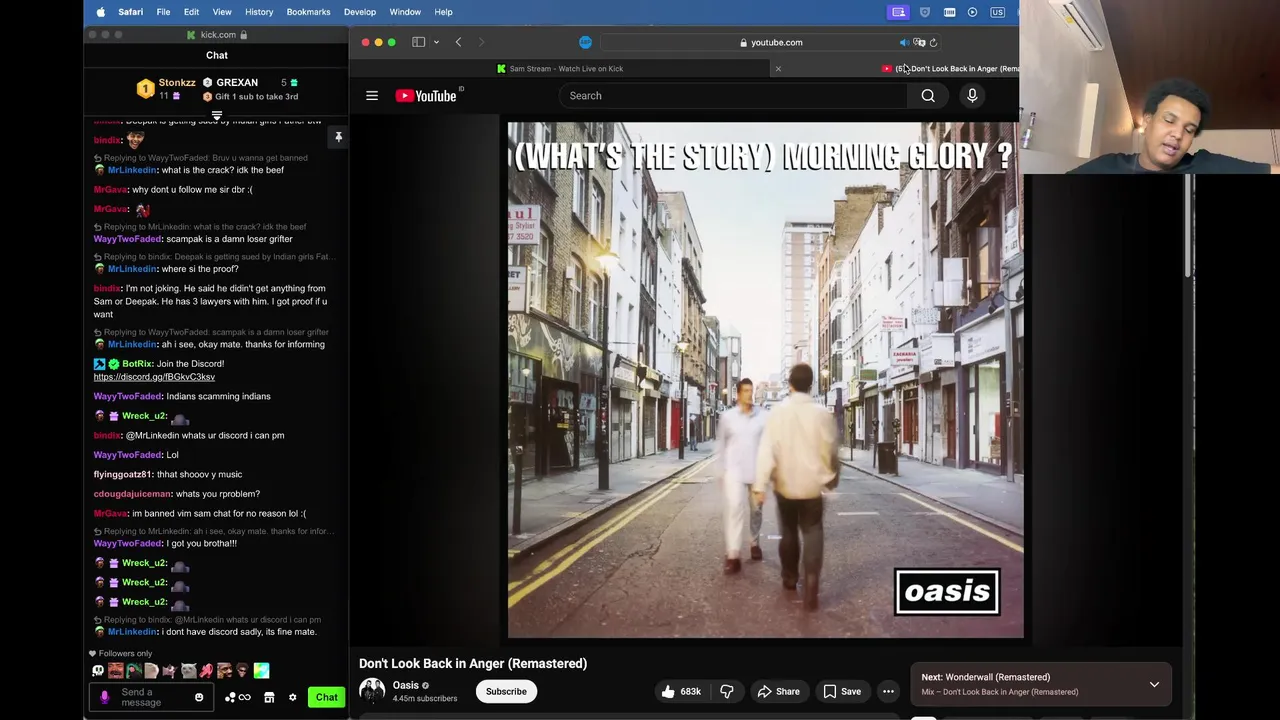1280x720 pixels.
Task: Click the purple microphone in chat input
Action: point(104,697)
